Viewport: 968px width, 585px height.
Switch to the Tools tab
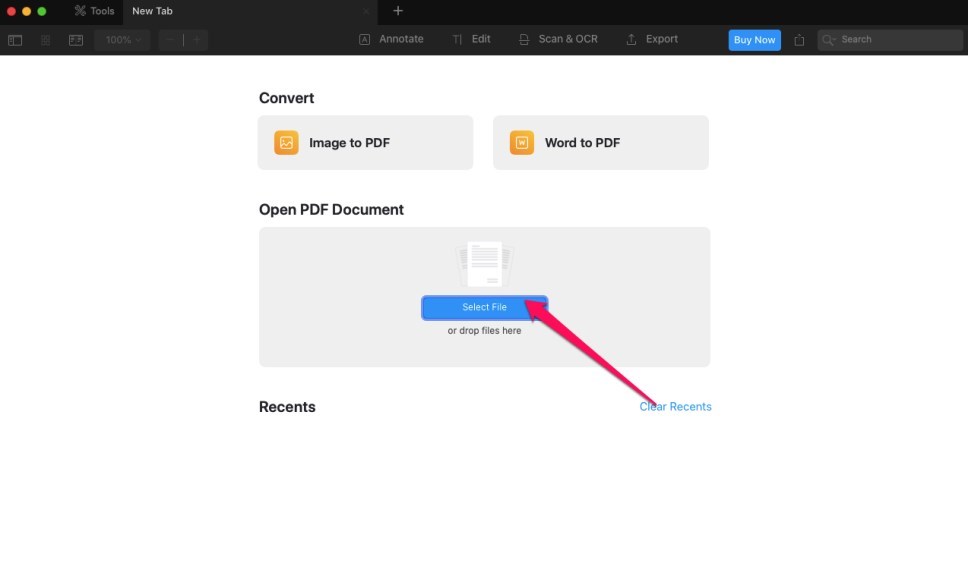pos(93,11)
